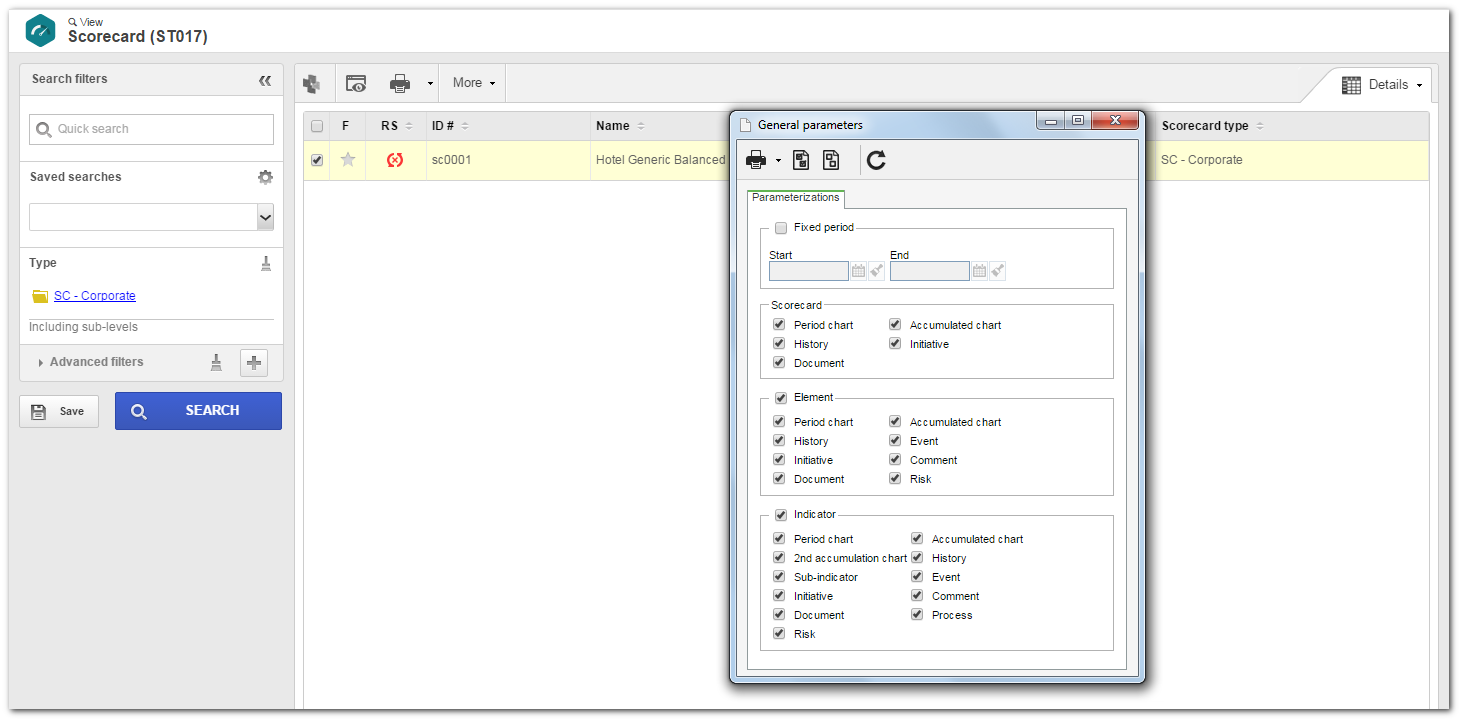Enable the Fixed period checkbox
Image resolution: width=1459 pixels, height=719 pixels.
781,228
